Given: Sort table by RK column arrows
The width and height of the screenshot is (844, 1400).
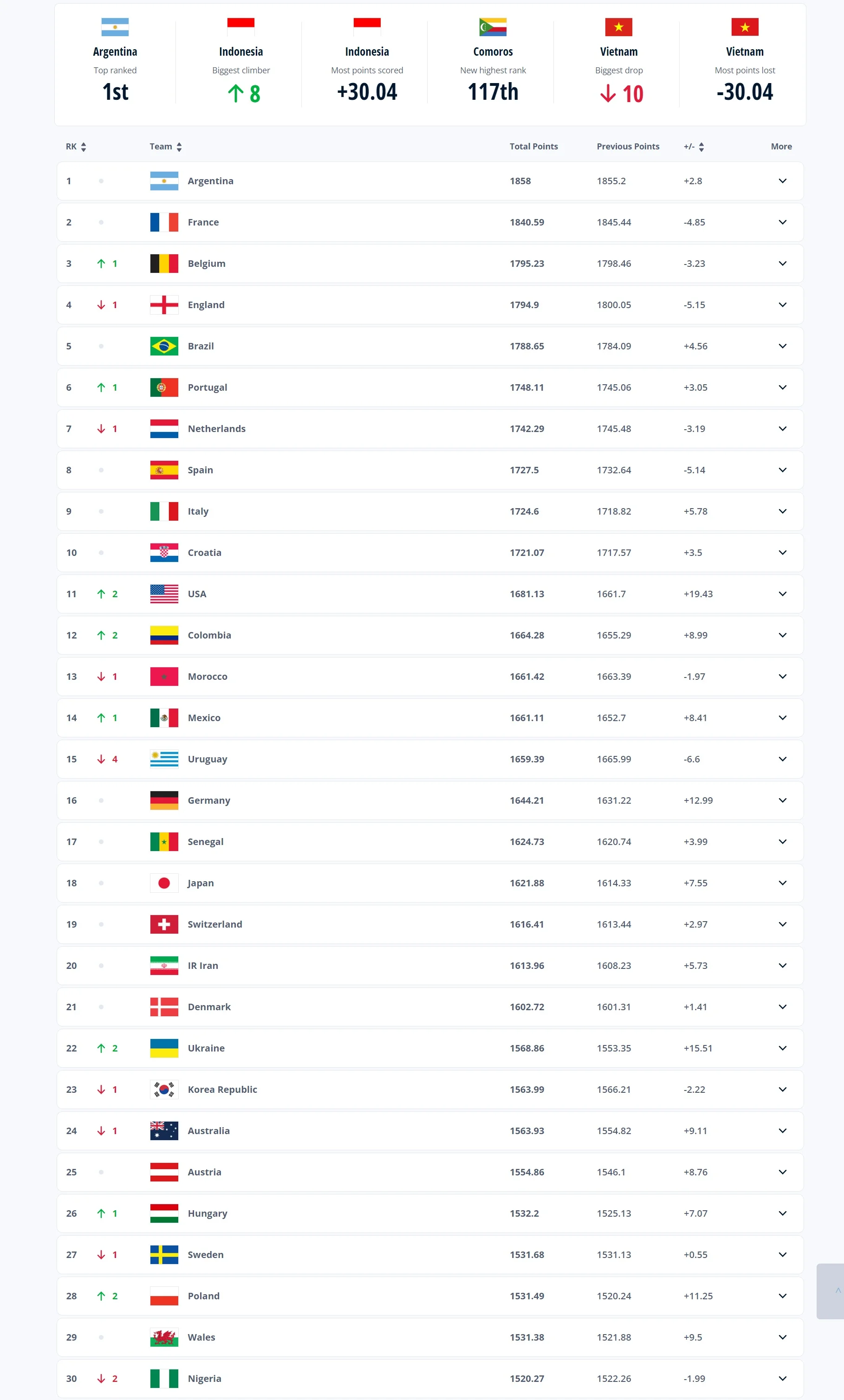Looking at the screenshot, I should click(x=84, y=147).
